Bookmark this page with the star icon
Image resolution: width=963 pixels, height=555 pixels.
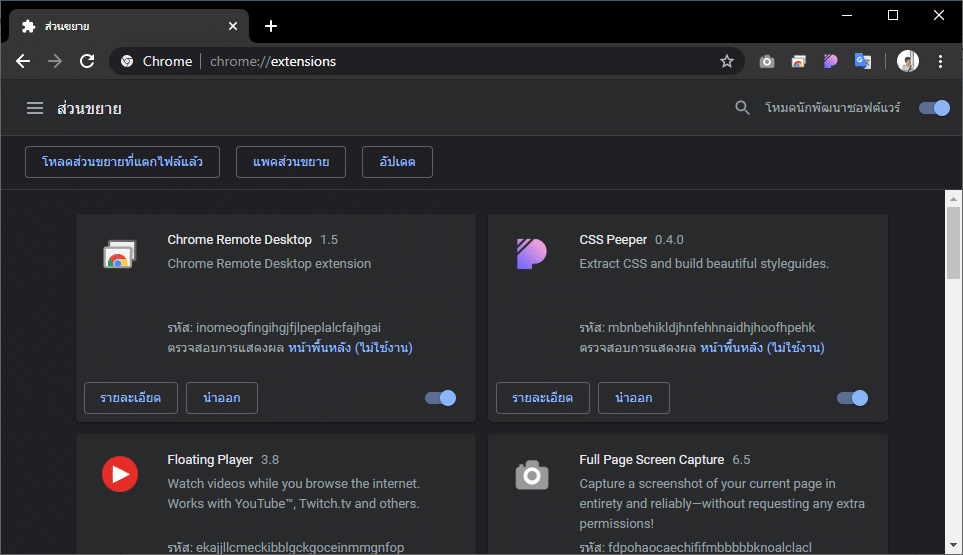(x=727, y=61)
